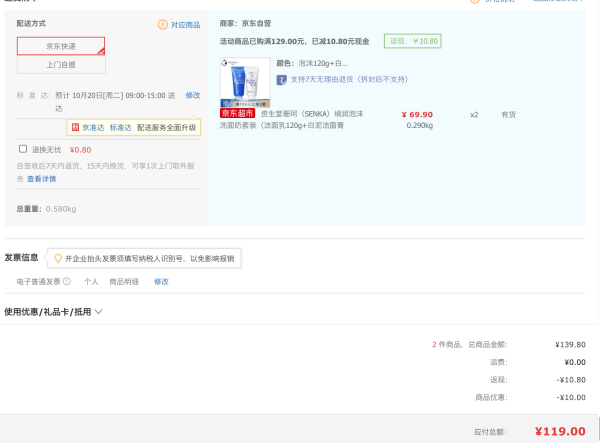Open 支持7天无理由退货 link
This screenshot has width=600, height=443.
(349, 79)
